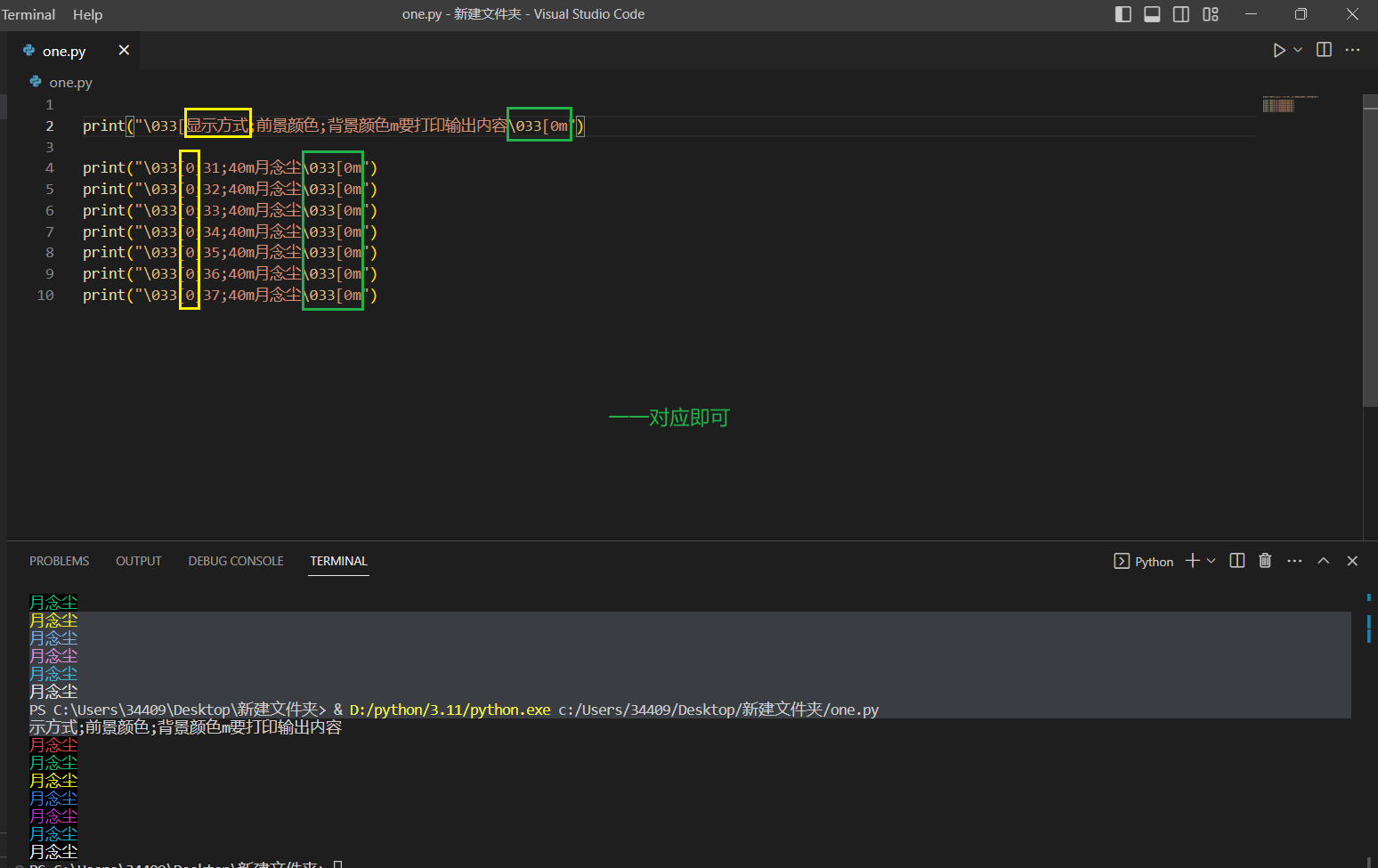The height and width of the screenshot is (868, 1378).
Task: Open editor More Actions ellipsis menu
Action: click(1352, 51)
